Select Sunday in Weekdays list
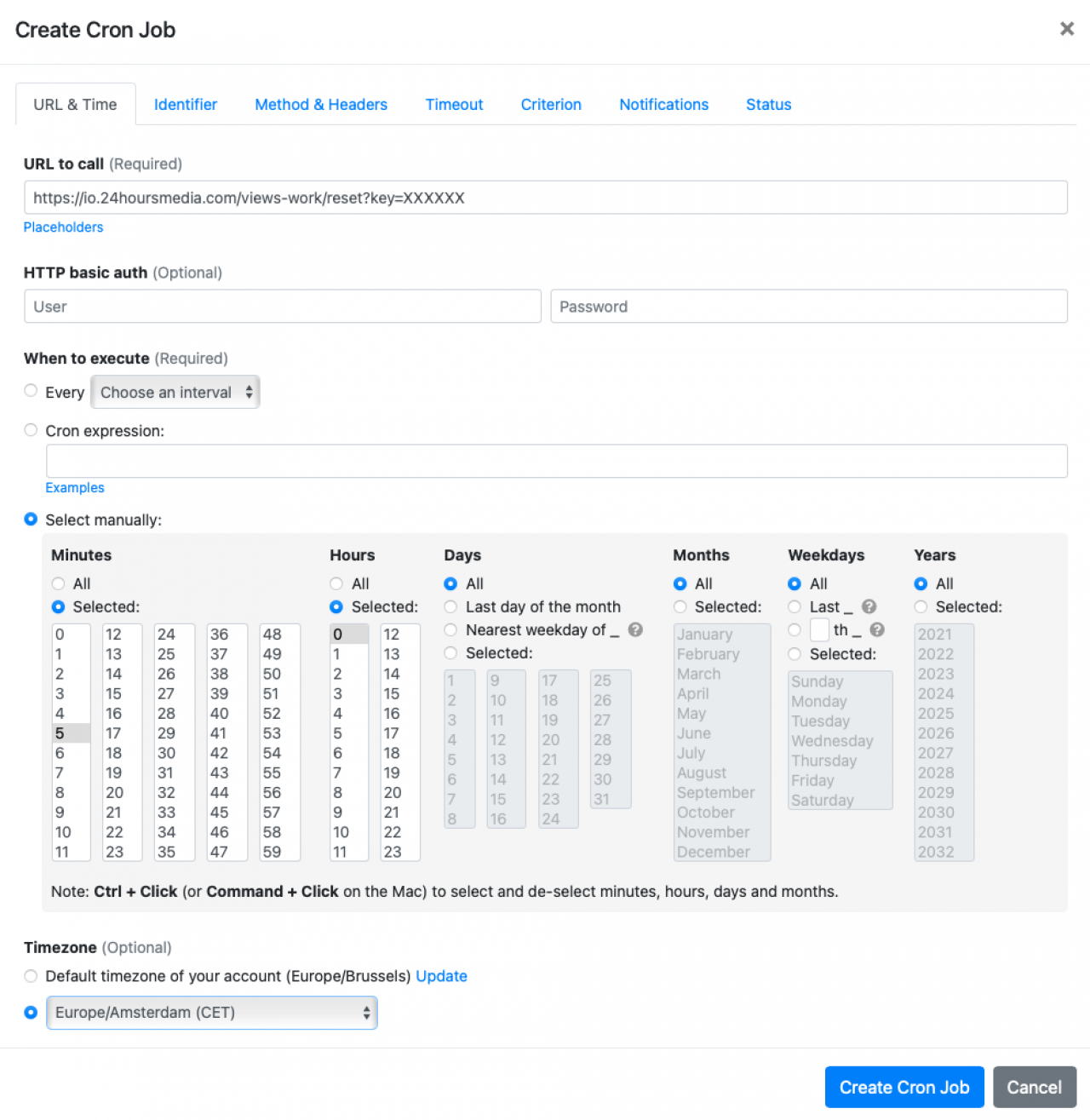 point(840,681)
